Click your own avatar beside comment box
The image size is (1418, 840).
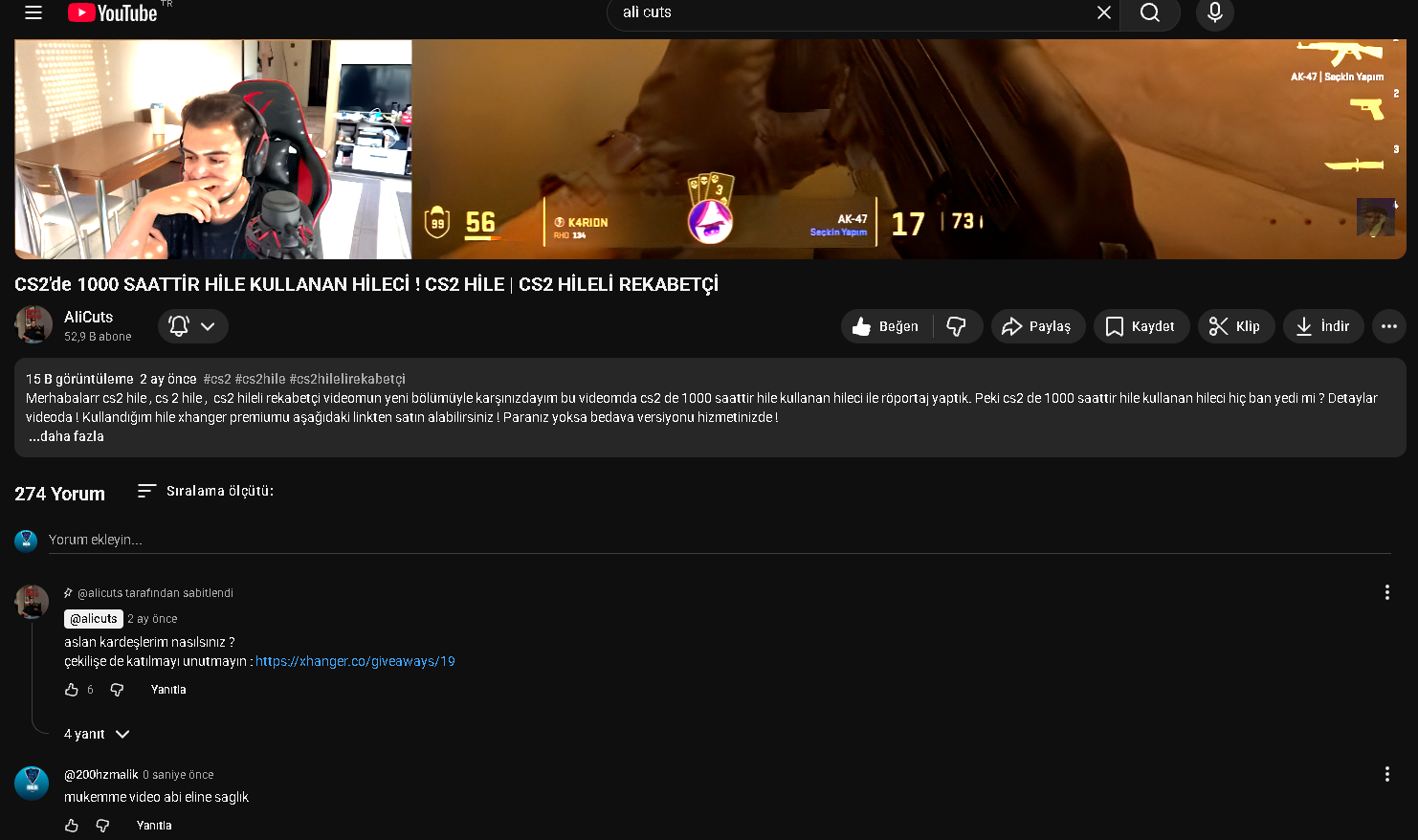pyautogui.click(x=26, y=541)
